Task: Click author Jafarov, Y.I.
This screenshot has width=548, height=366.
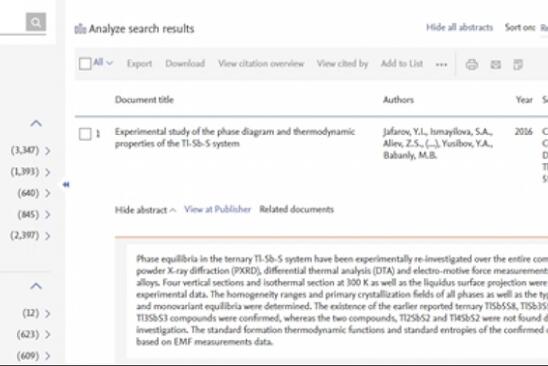Action: click(404, 132)
